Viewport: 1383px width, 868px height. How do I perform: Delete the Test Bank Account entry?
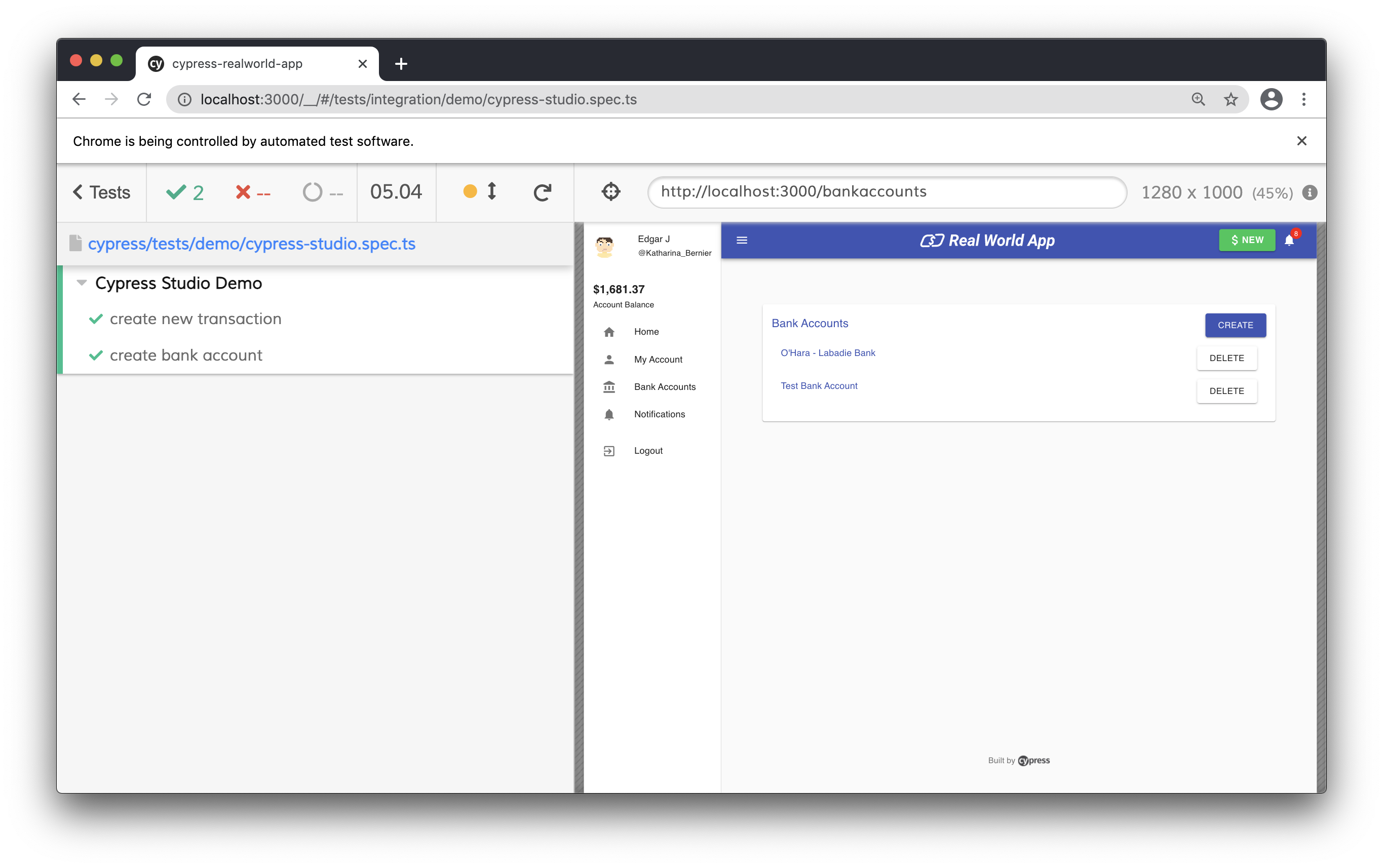(1226, 391)
